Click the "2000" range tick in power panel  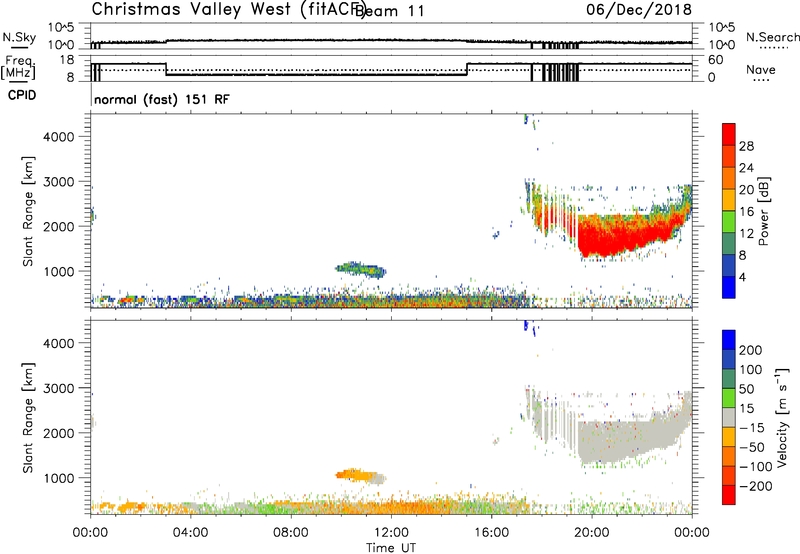pos(58,226)
